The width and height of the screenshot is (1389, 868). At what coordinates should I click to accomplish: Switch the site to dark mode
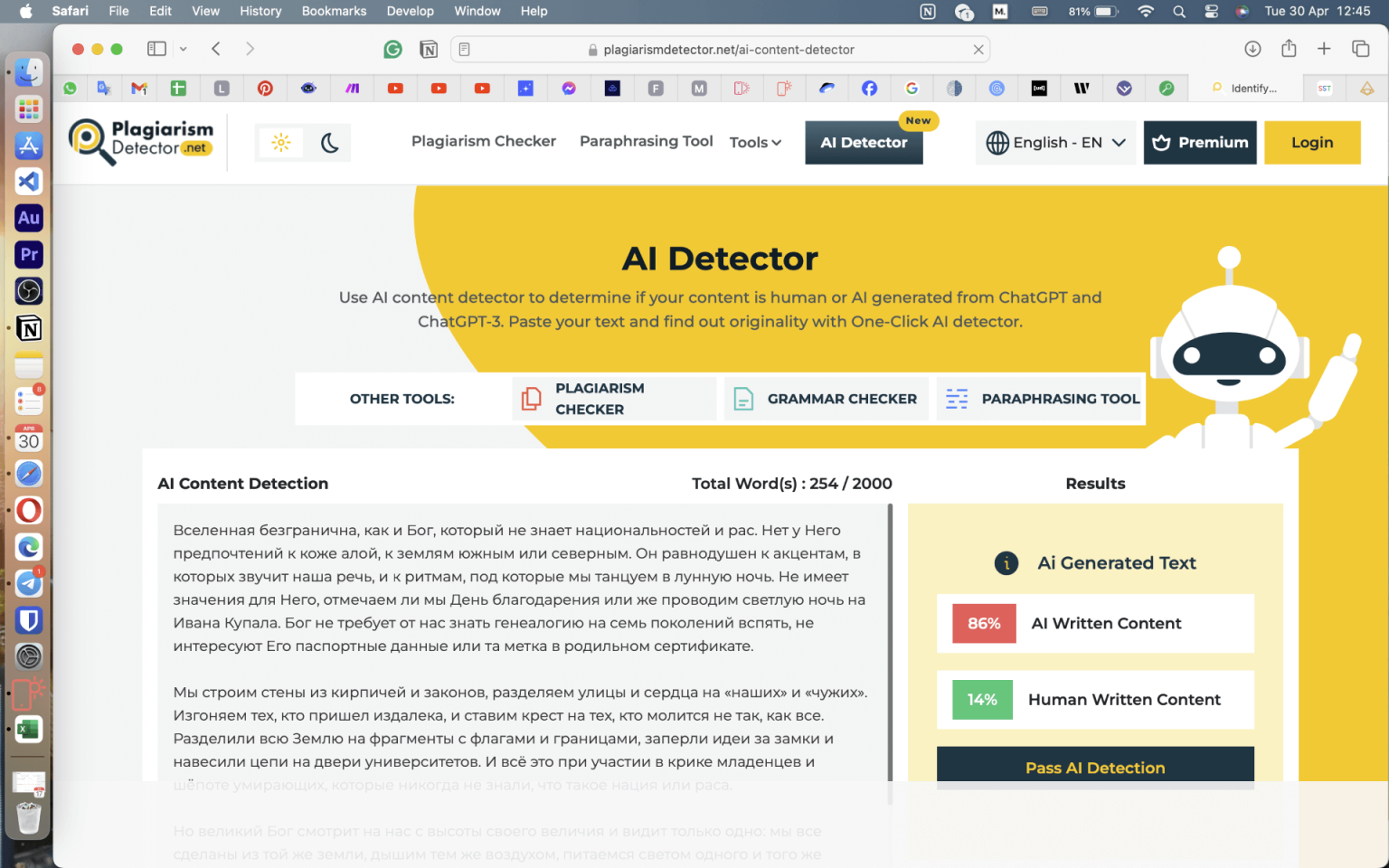coord(329,143)
